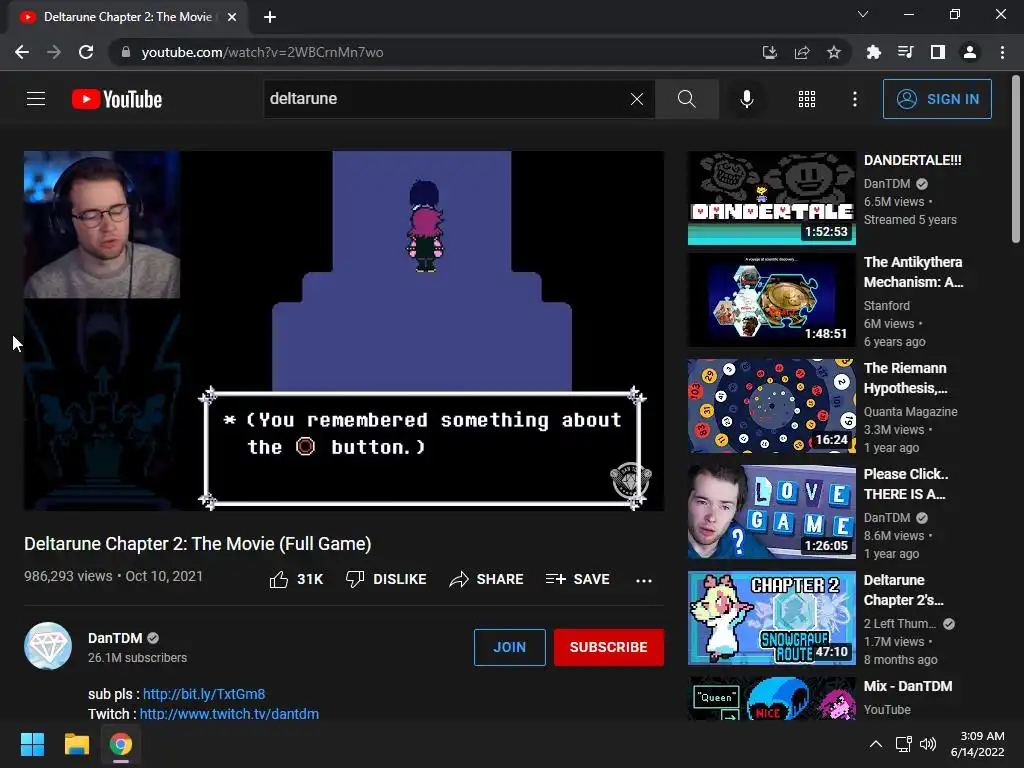This screenshot has height=768, width=1024.
Task: Close the Deltarune Chapter 2 tab
Action: point(232,17)
